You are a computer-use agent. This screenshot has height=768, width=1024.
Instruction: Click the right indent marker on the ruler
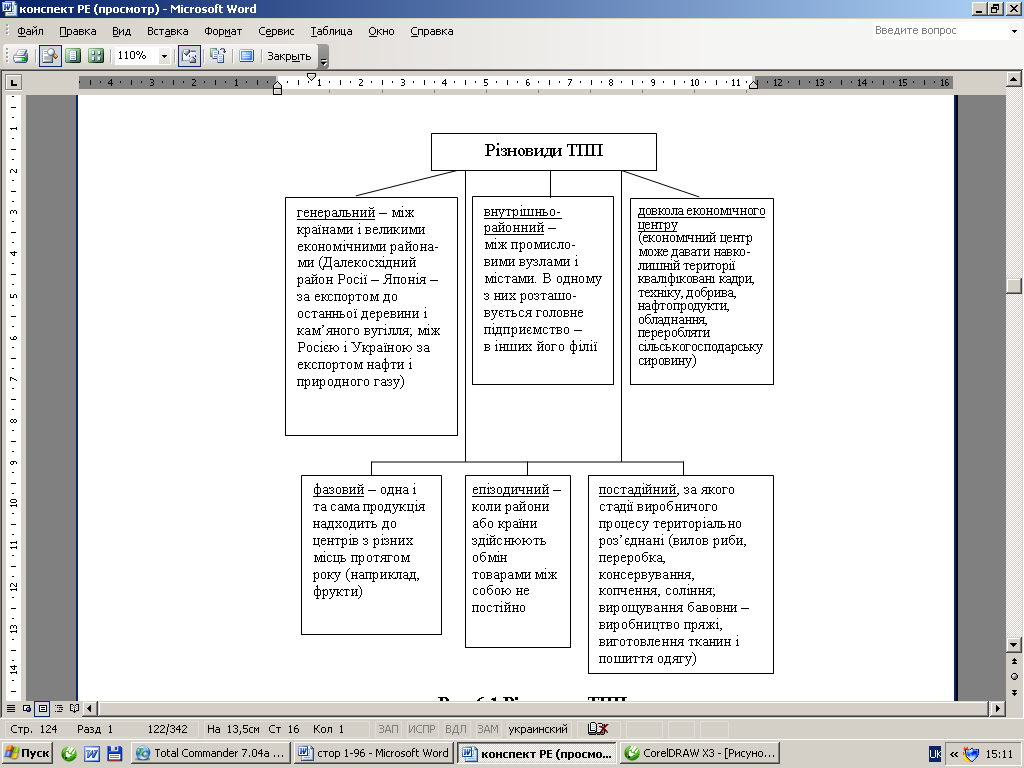753,85
